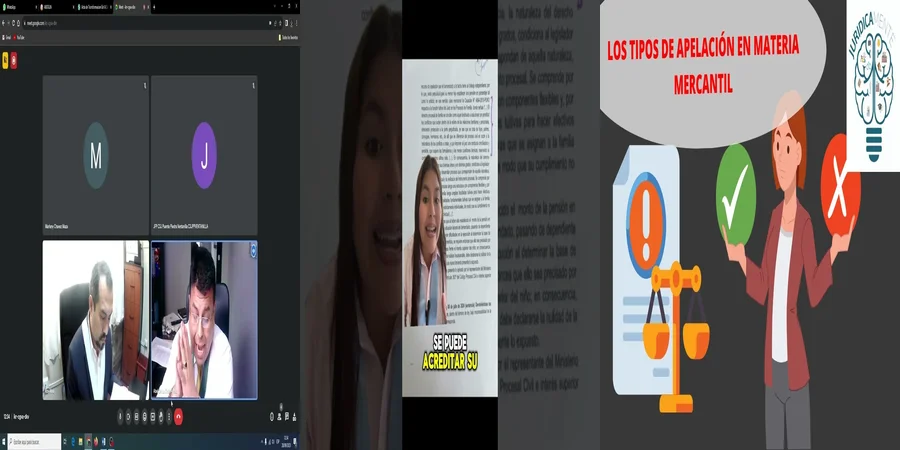The image size is (900, 450).
Task: Open Firefox from the taskbar
Action: click(x=96, y=441)
